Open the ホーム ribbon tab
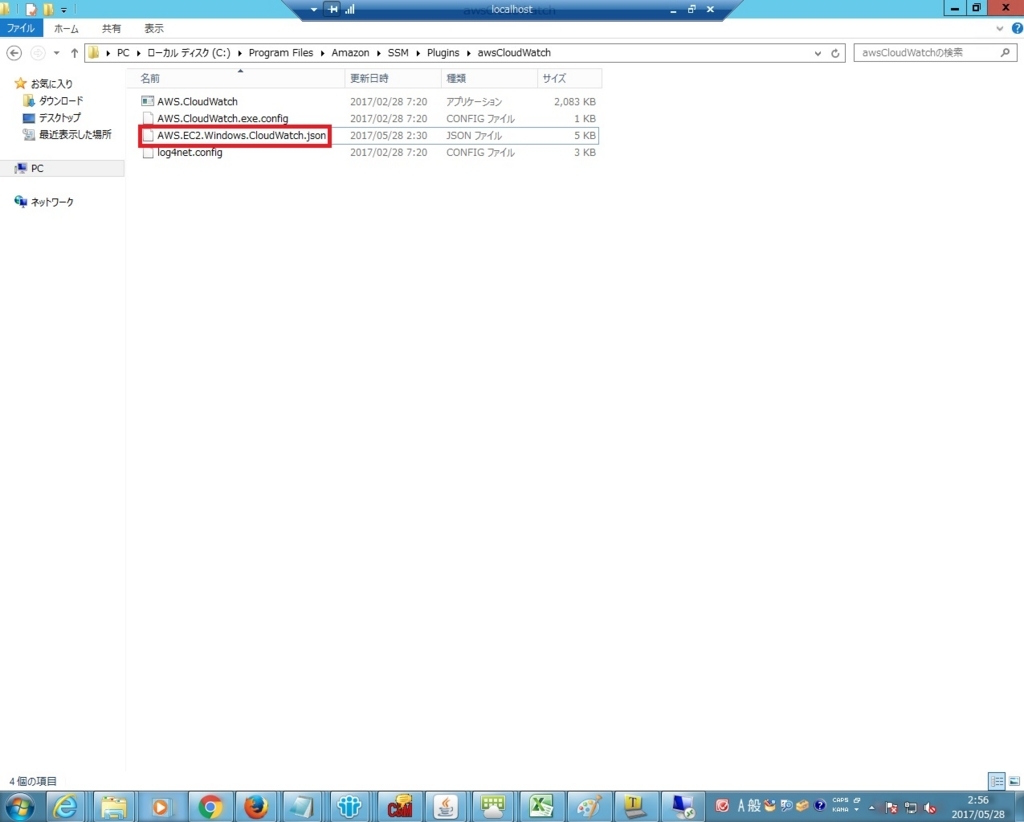This screenshot has height=822, width=1024. 66,29
